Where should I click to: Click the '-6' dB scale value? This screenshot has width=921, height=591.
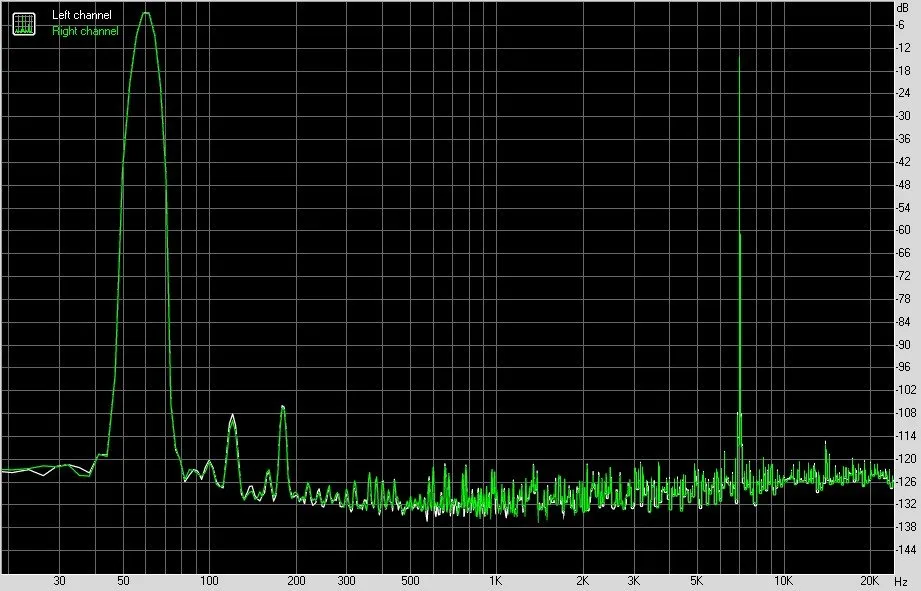(x=900, y=25)
